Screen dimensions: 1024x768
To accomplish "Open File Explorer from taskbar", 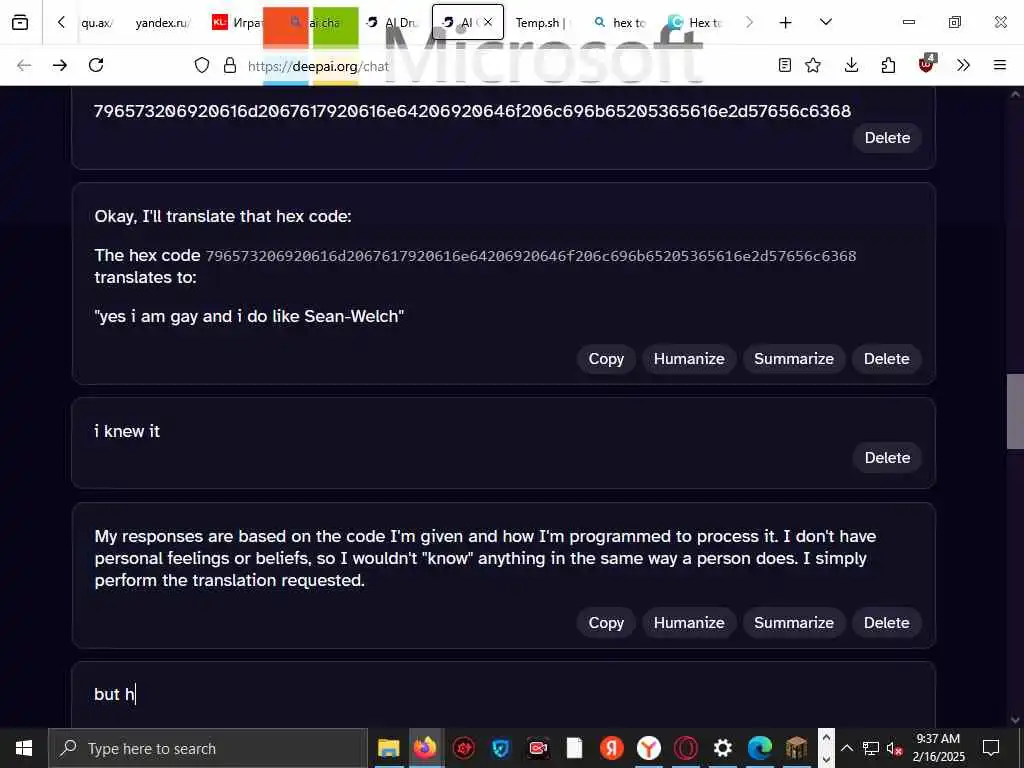I will (389, 748).
